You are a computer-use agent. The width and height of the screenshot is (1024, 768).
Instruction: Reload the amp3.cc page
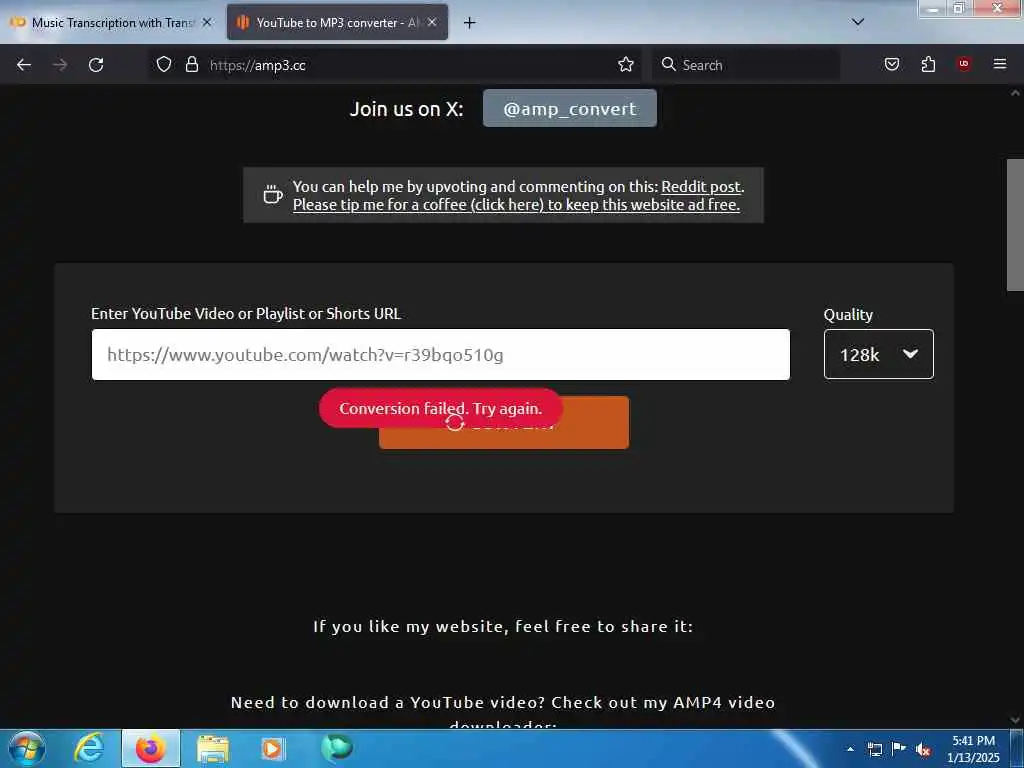click(96, 65)
